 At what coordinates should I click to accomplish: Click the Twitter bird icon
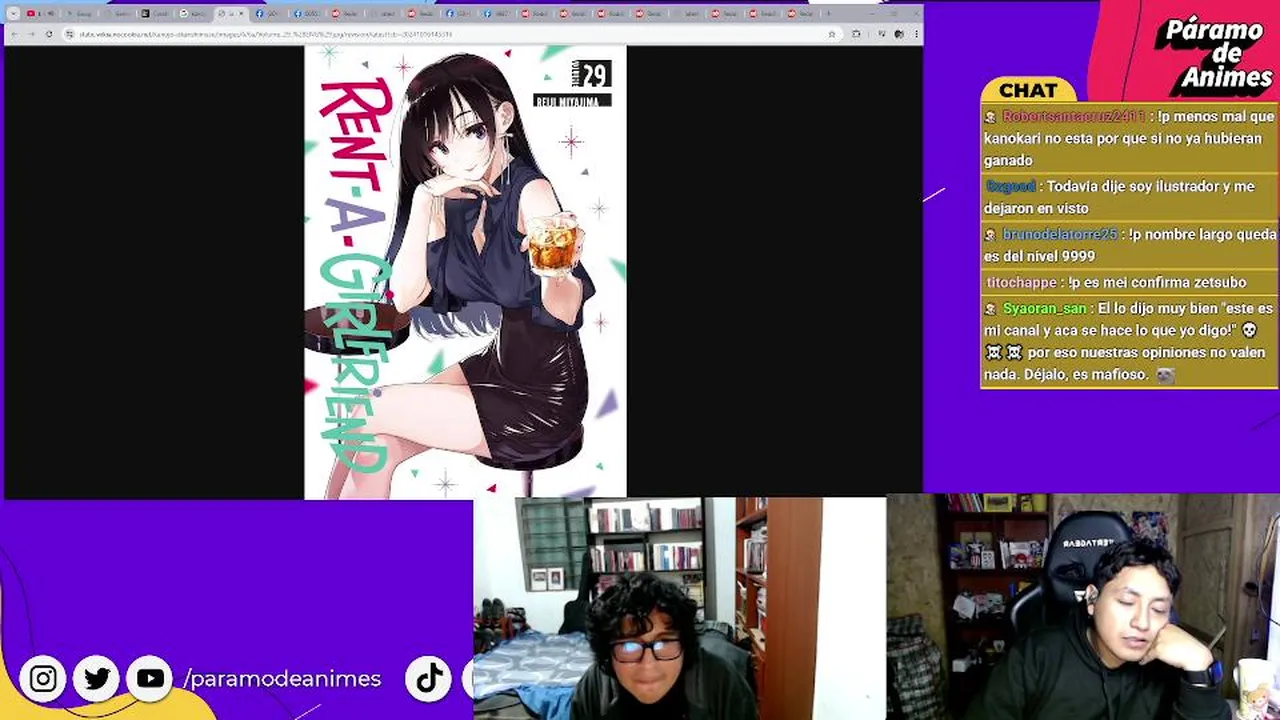[x=97, y=679]
